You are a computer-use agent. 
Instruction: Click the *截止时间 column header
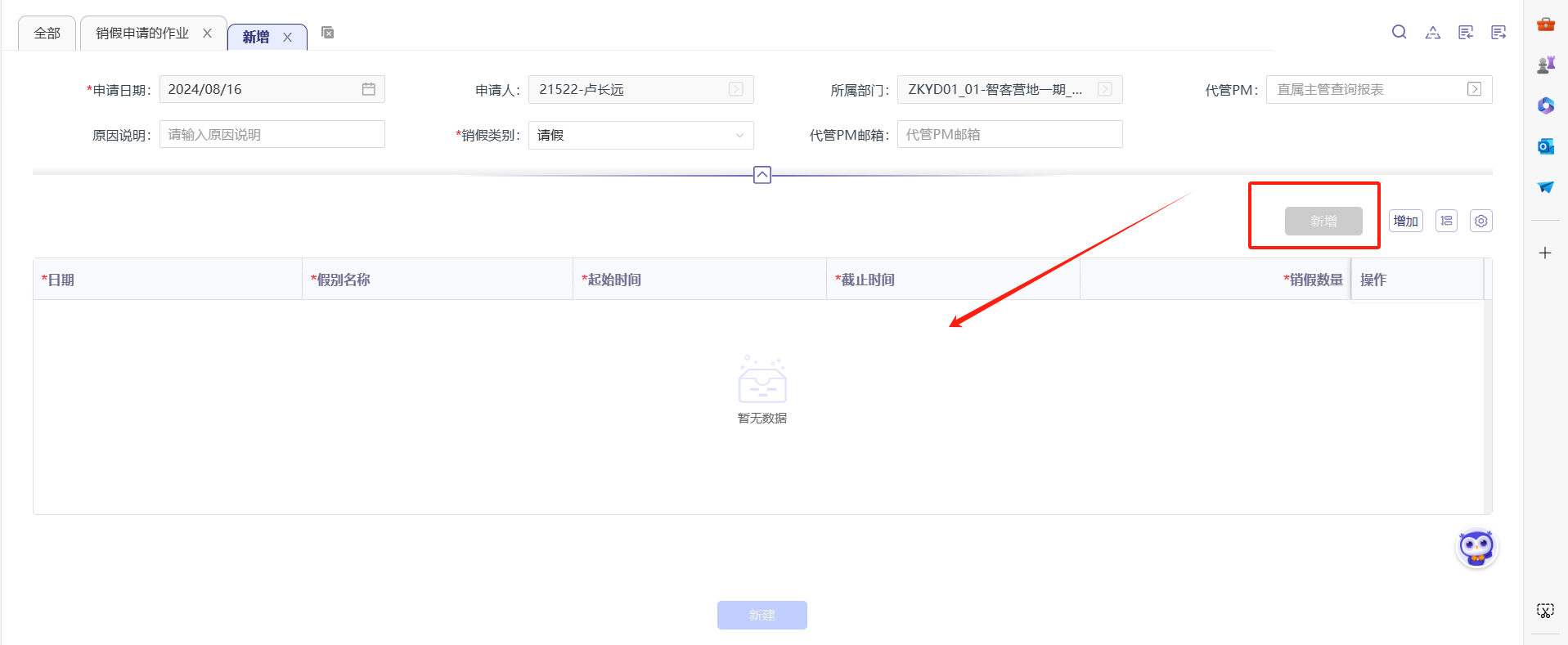(x=954, y=280)
